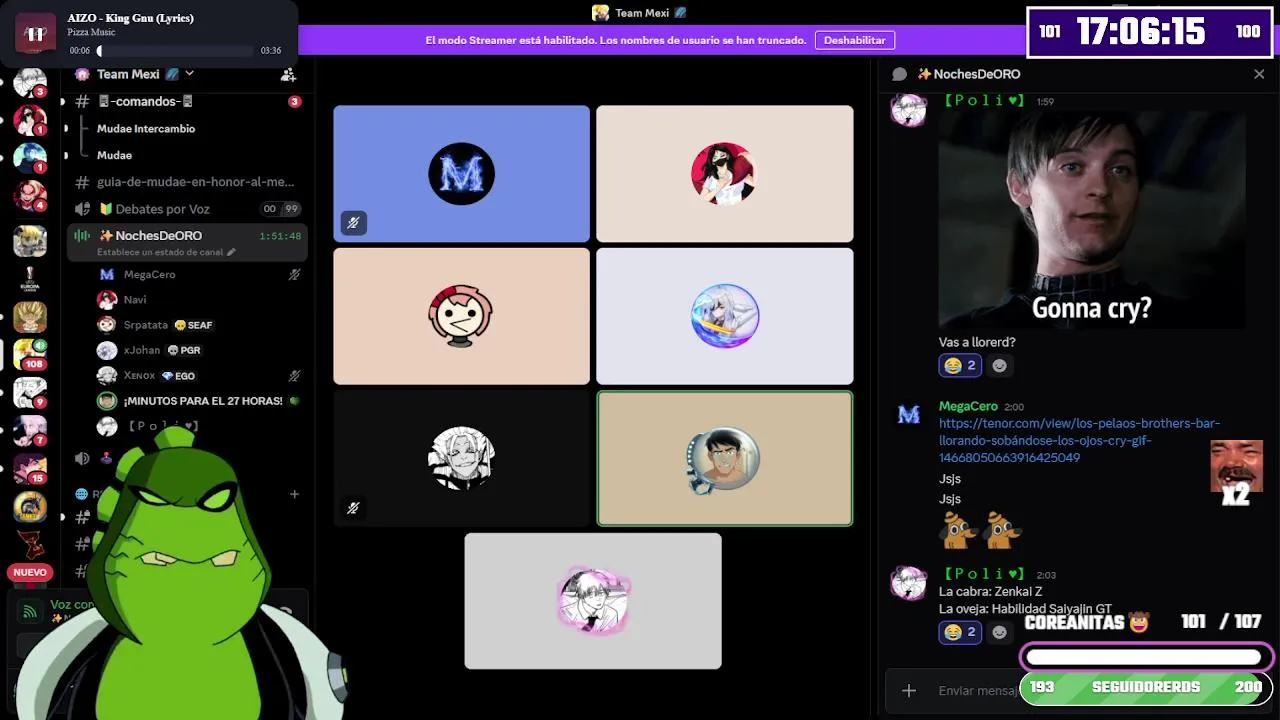Toggle the laughing reaction under Vas a llorerd?
The image size is (1280, 720).
[x=960, y=365]
